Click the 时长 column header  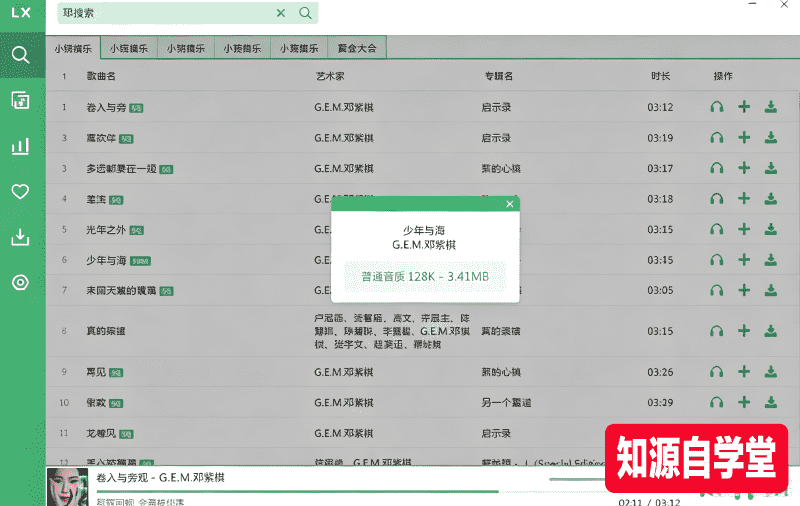tap(660, 76)
